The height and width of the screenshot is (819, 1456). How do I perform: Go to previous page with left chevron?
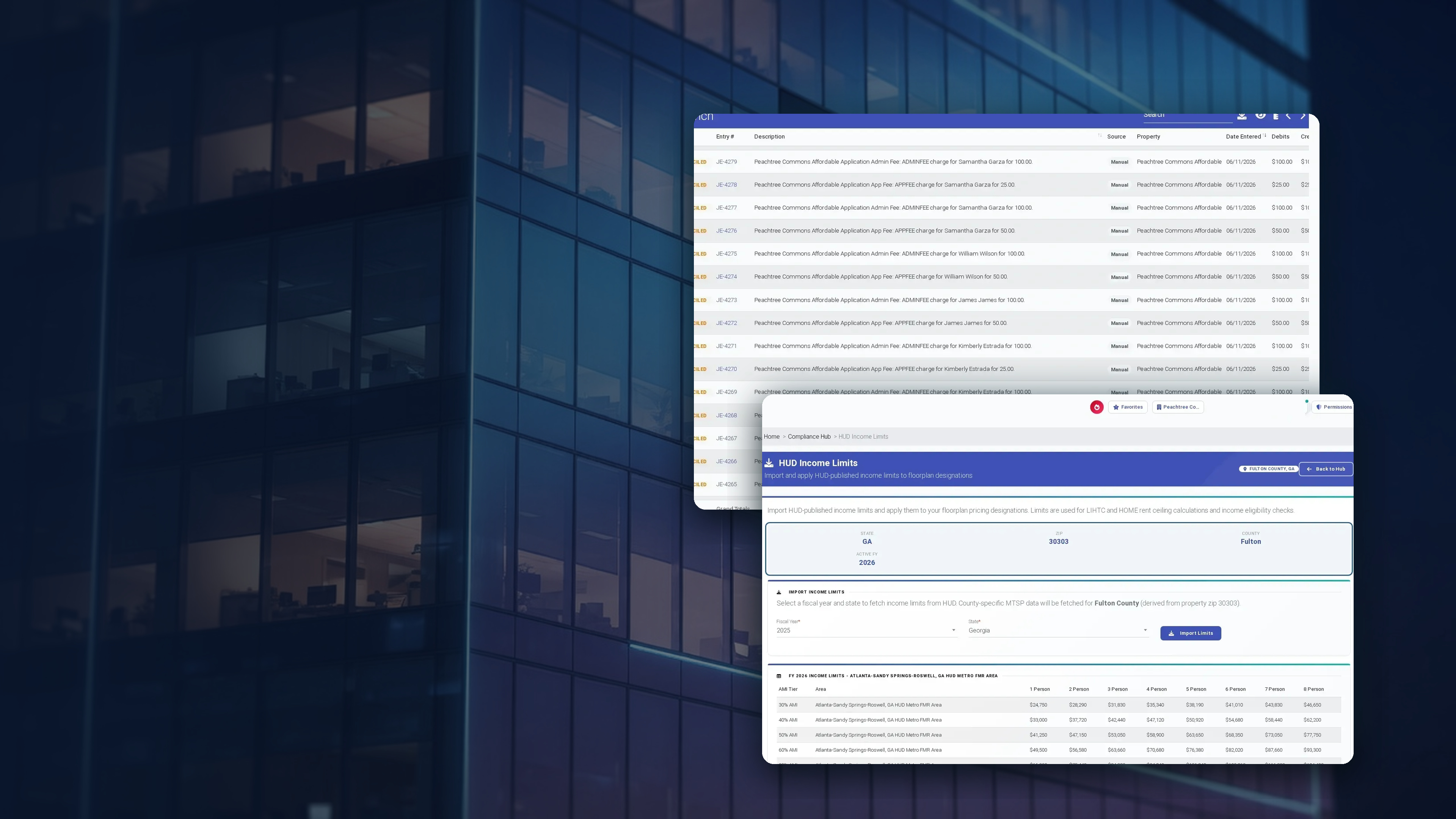1288,116
